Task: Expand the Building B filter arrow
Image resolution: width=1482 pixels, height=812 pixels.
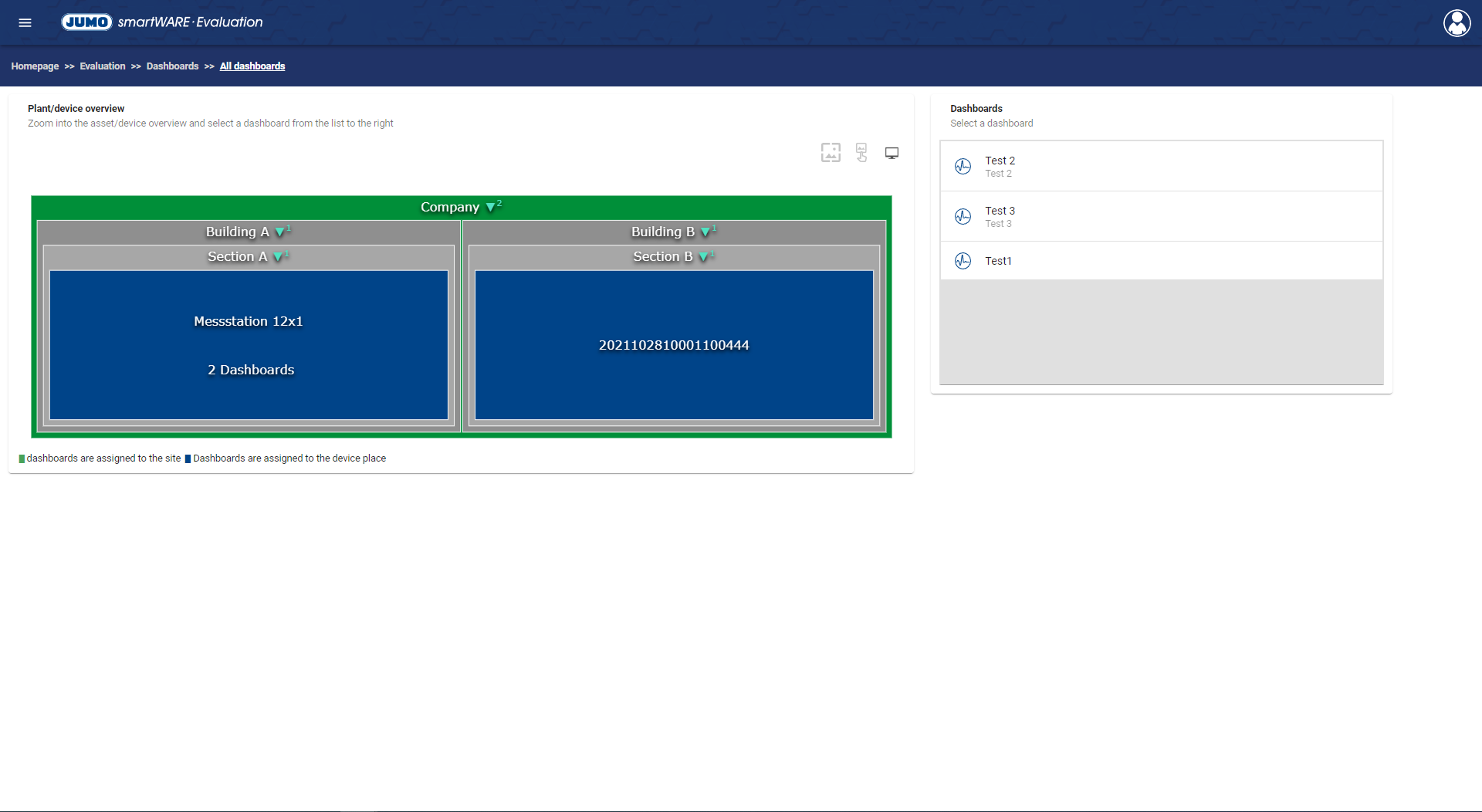Action: pyautogui.click(x=705, y=232)
